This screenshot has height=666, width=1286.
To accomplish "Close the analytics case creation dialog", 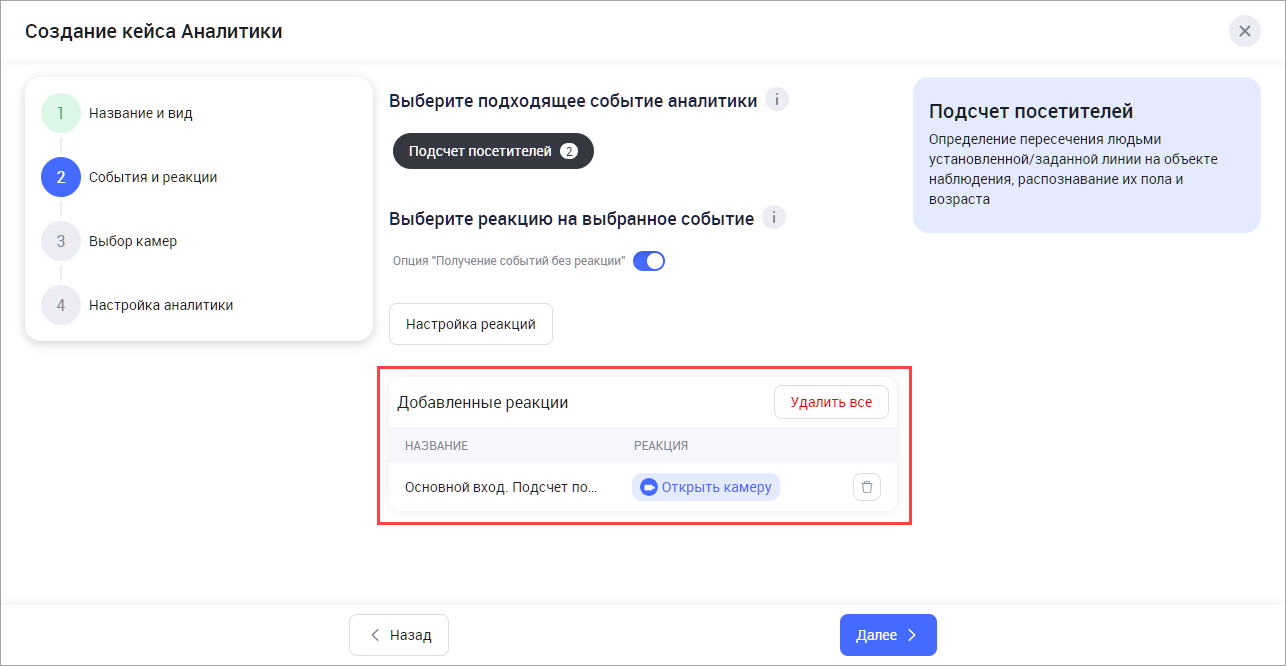I will (x=1244, y=31).
